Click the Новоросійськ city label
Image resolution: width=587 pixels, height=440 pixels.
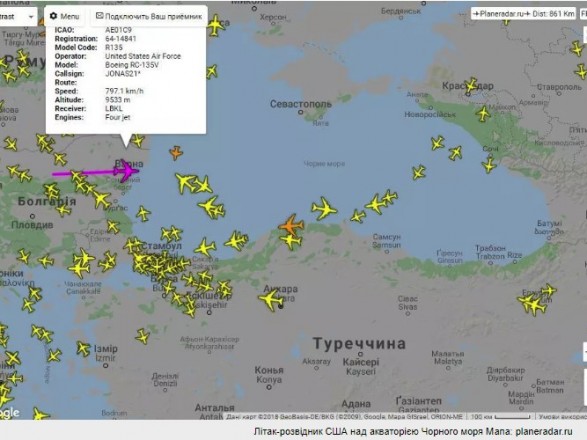(x=430, y=115)
